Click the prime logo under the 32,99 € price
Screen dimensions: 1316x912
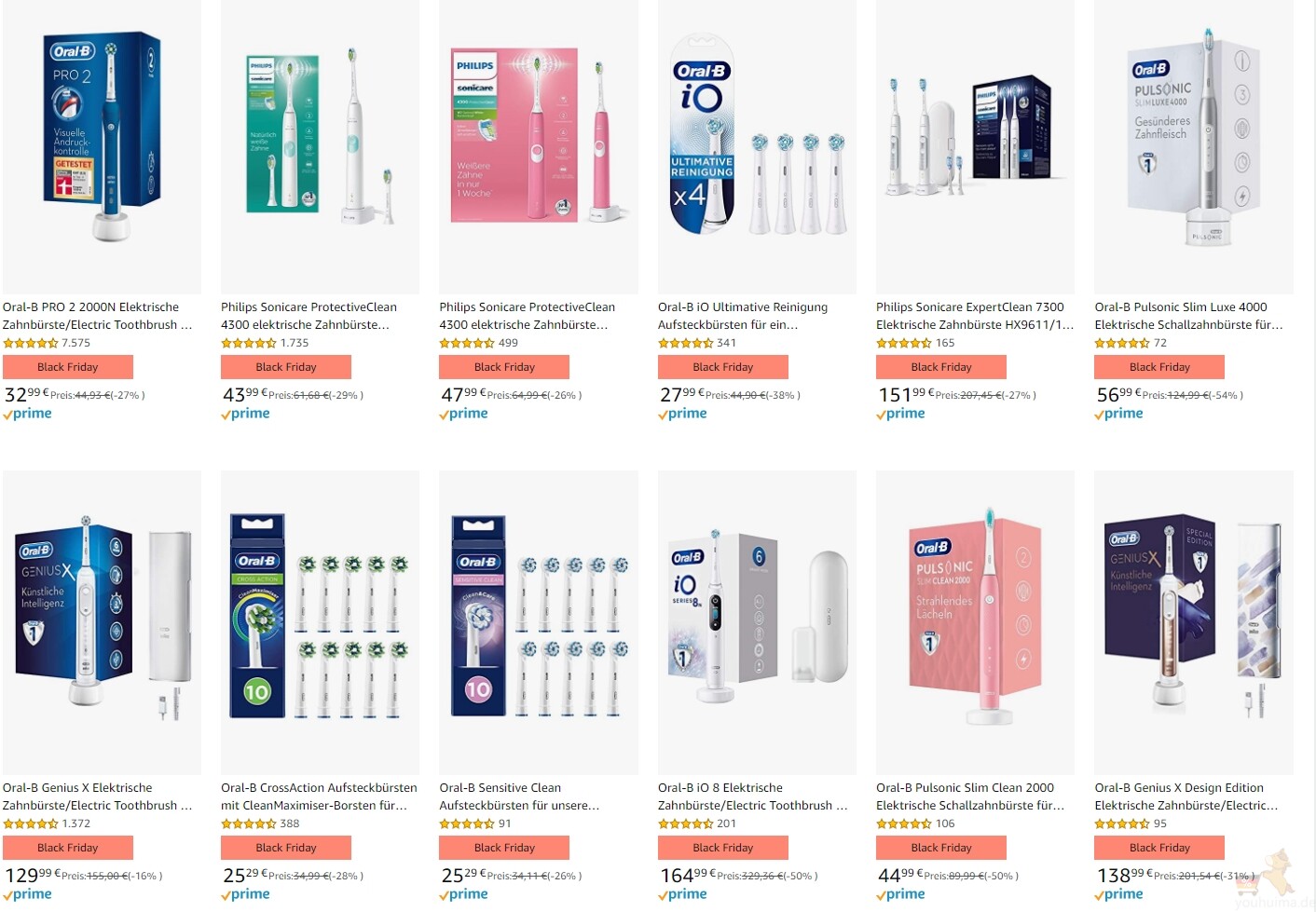click(x=27, y=414)
